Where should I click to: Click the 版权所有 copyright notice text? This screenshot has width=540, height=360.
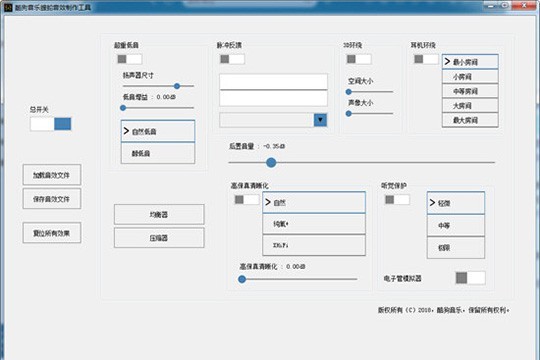[x=443, y=310]
